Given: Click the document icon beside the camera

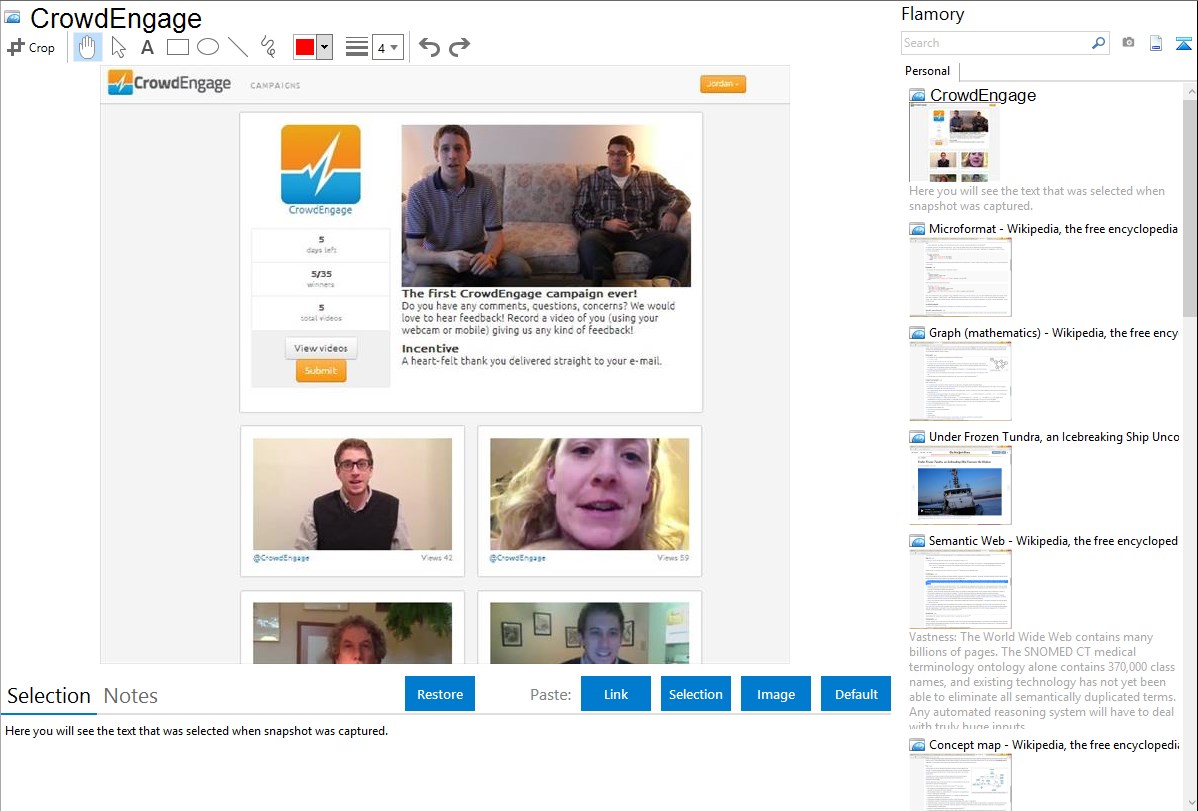Looking at the screenshot, I should (1156, 43).
